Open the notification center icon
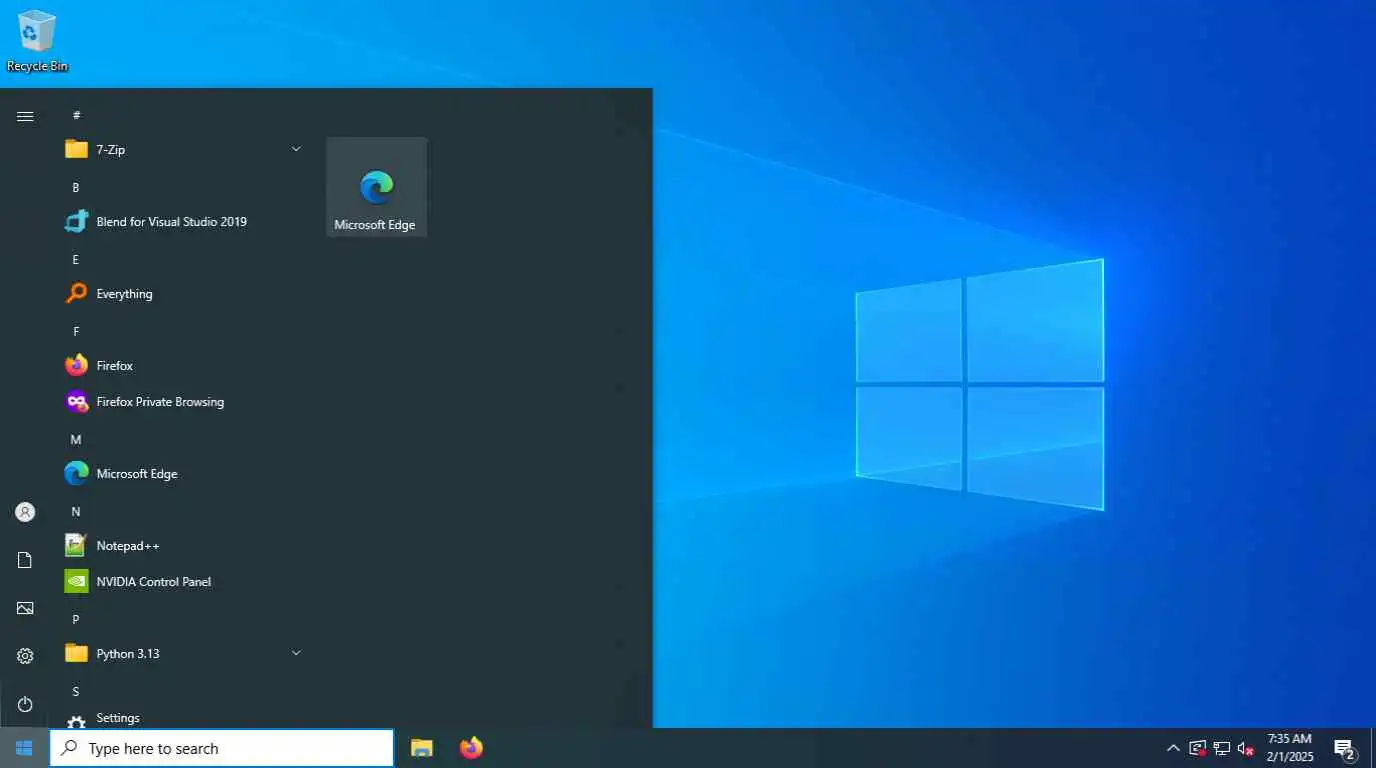The height and width of the screenshot is (768, 1376). [1344, 748]
